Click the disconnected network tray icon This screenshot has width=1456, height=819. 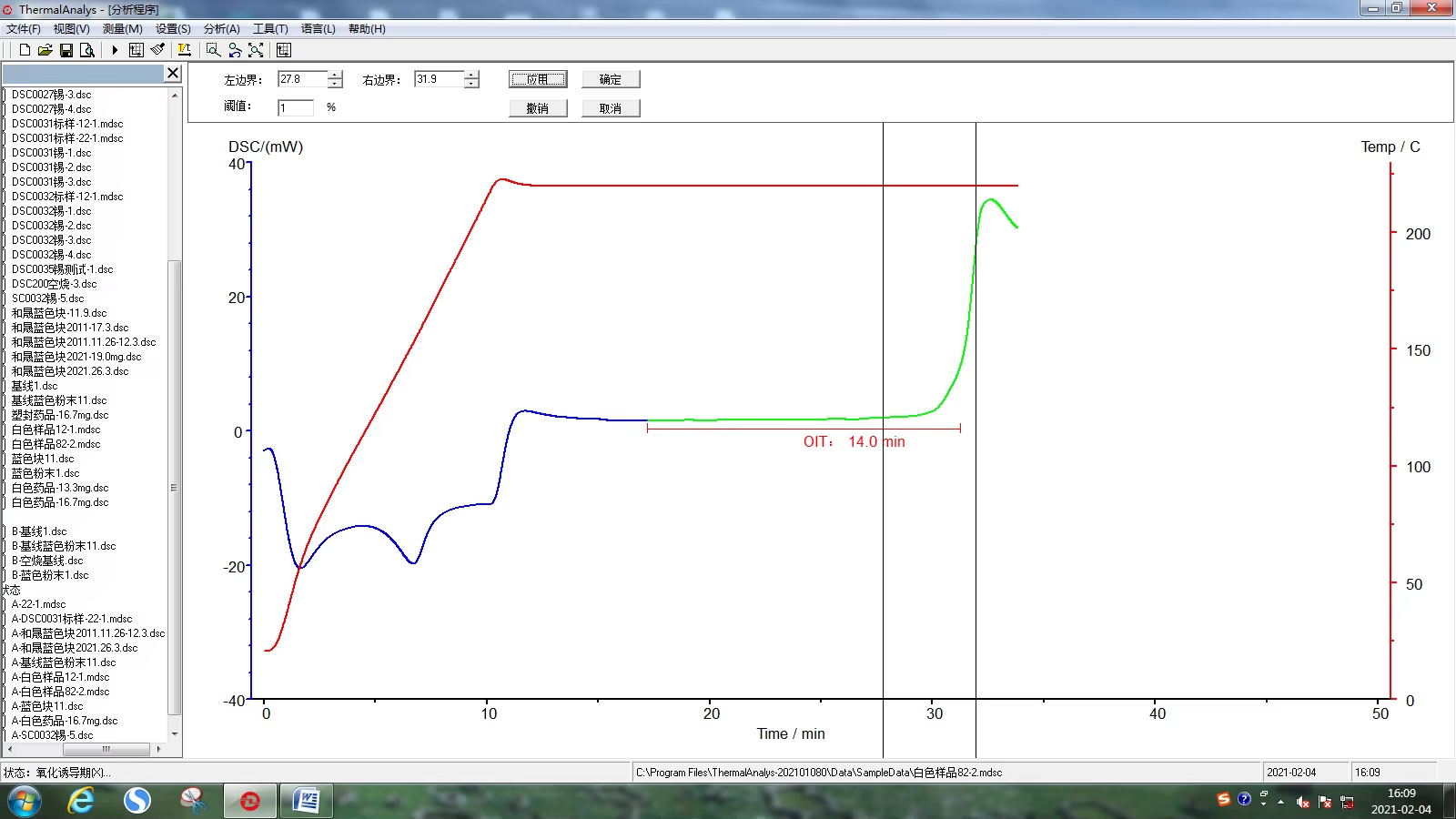click(x=1347, y=802)
